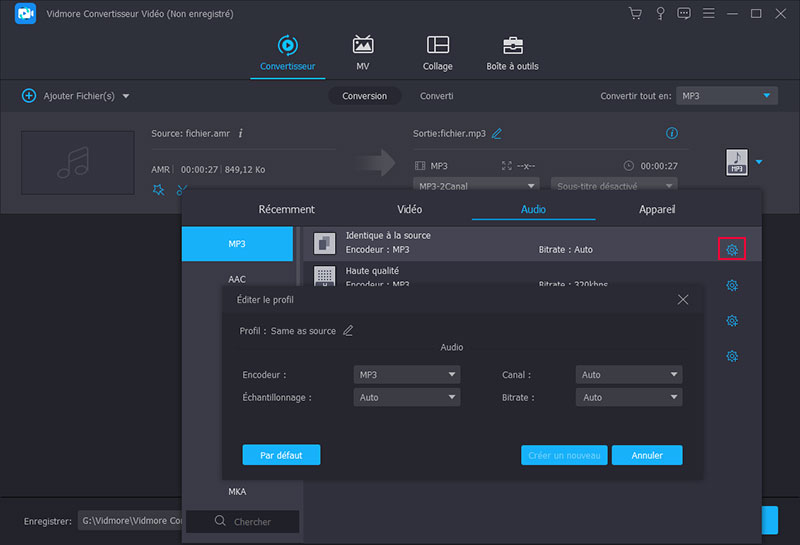Click the pencil icon beside Sortie:fichier.mp3
Viewport: 800px width, 545px height.
point(497,133)
